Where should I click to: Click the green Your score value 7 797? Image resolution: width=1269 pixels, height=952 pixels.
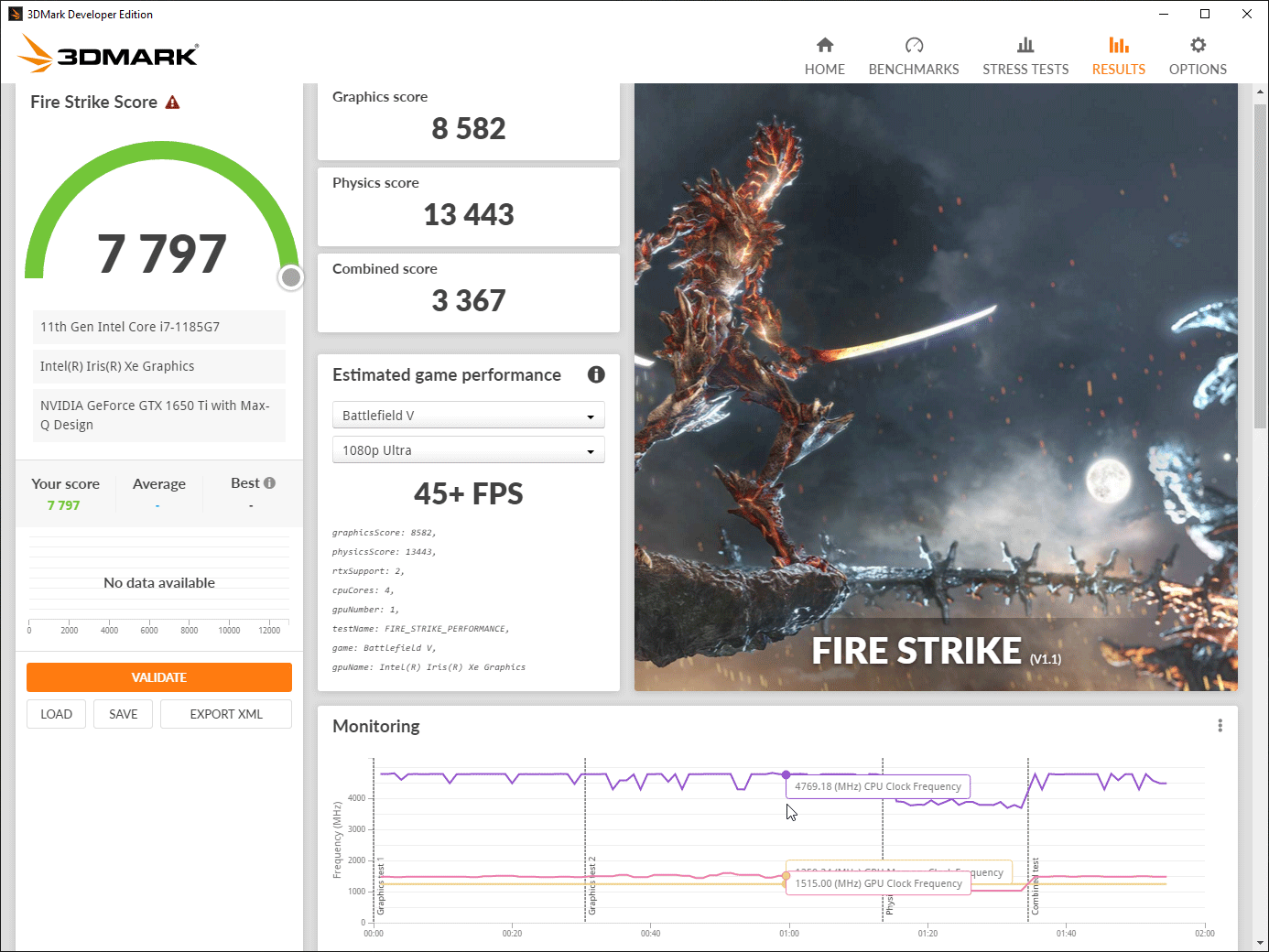tap(63, 505)
